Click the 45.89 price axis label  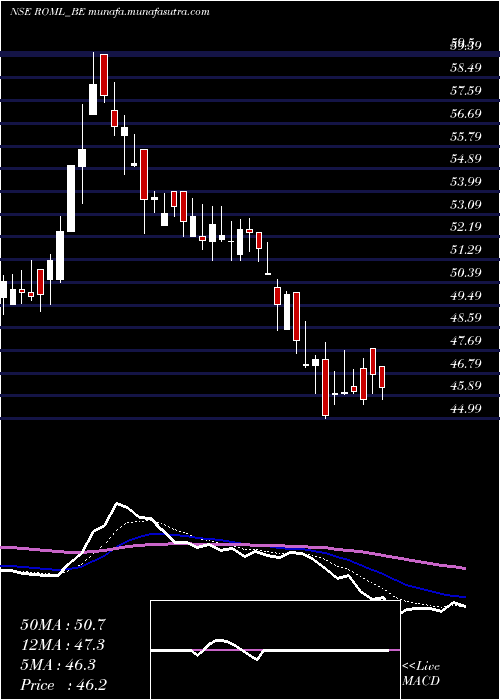(x=466, y=386)
